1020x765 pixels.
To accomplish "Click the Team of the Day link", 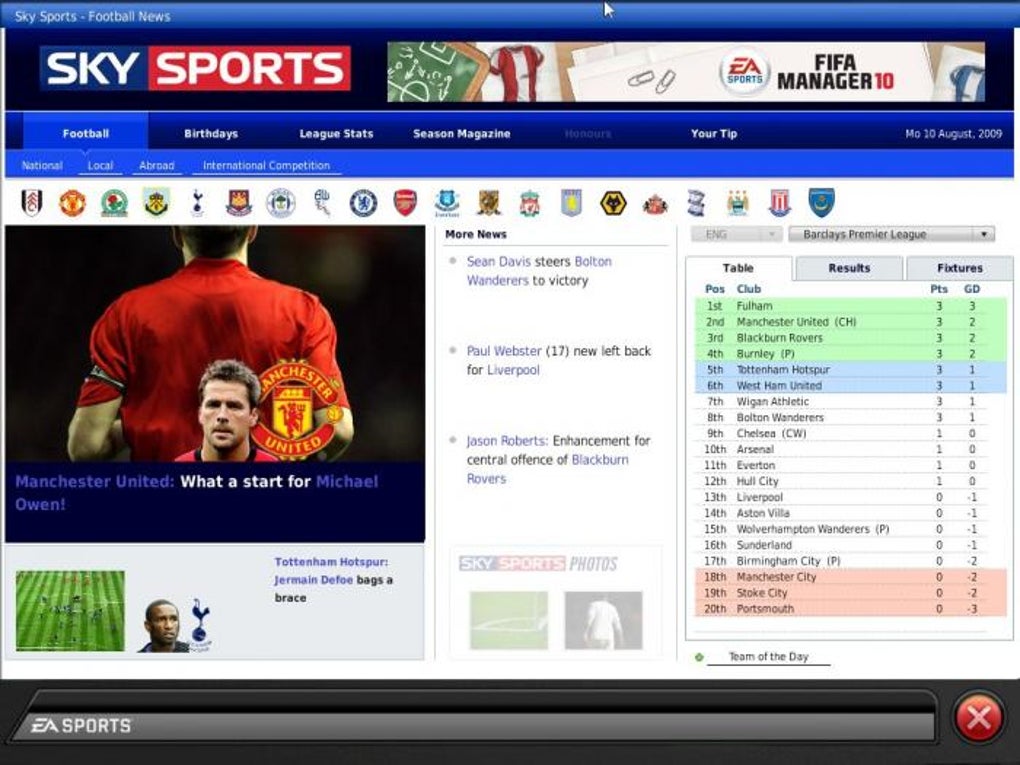I will [x=768, y=657].
